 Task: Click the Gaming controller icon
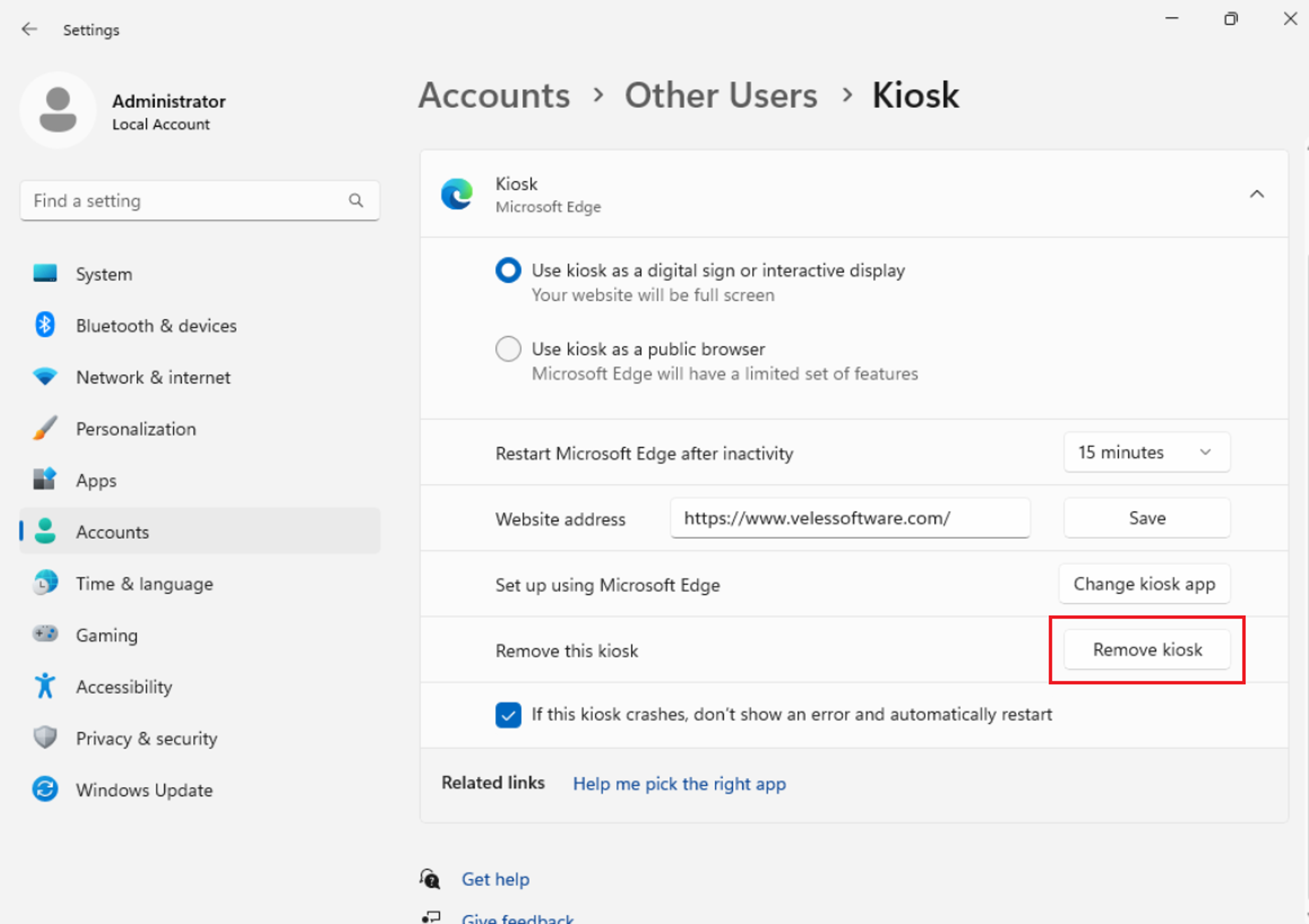(x=45, y=633)
